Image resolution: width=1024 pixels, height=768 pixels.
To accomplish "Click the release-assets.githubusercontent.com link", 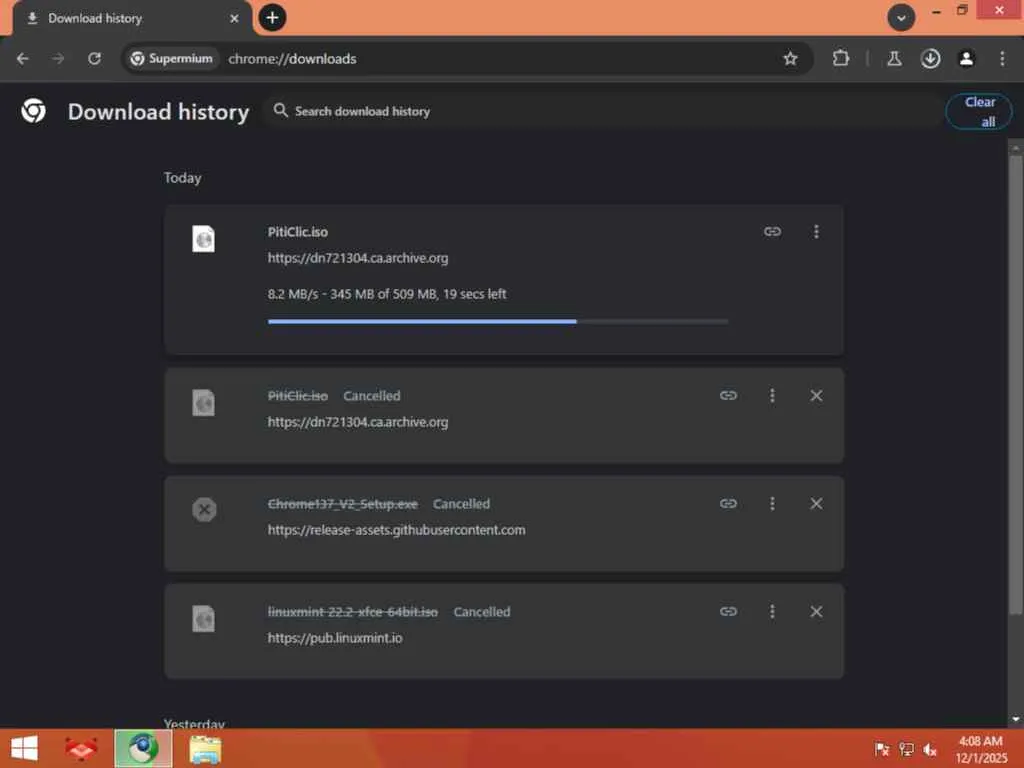I will click(x=396, y=530).
